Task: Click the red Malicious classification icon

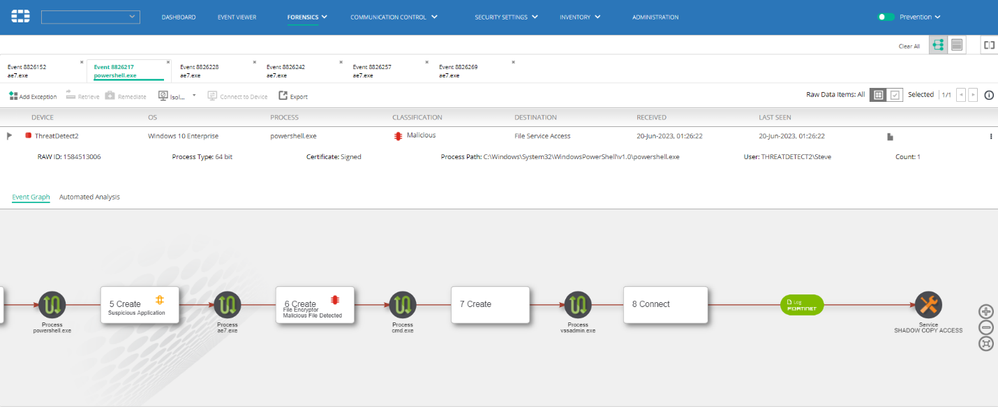Action: coord(398,136)
